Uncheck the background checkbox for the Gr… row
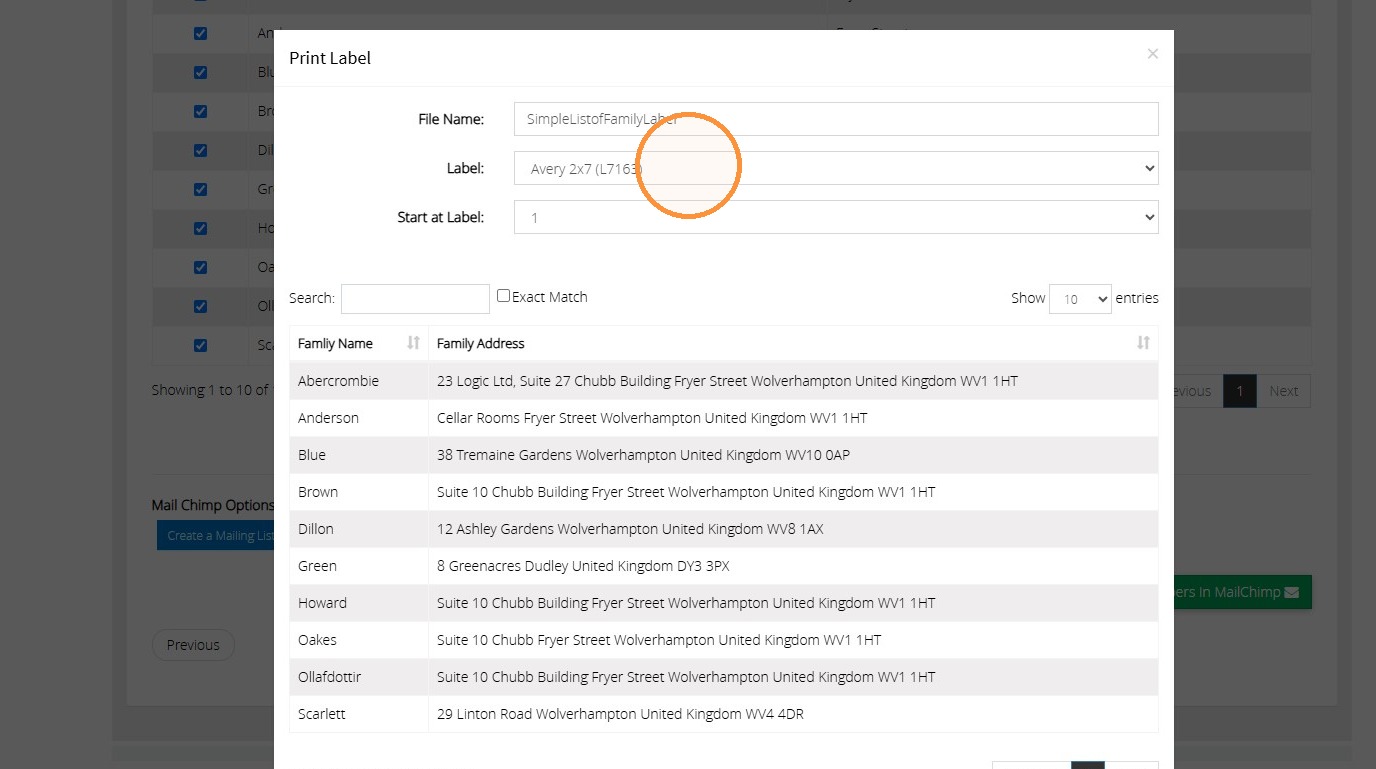1376x769 pixels. point(200,189)
